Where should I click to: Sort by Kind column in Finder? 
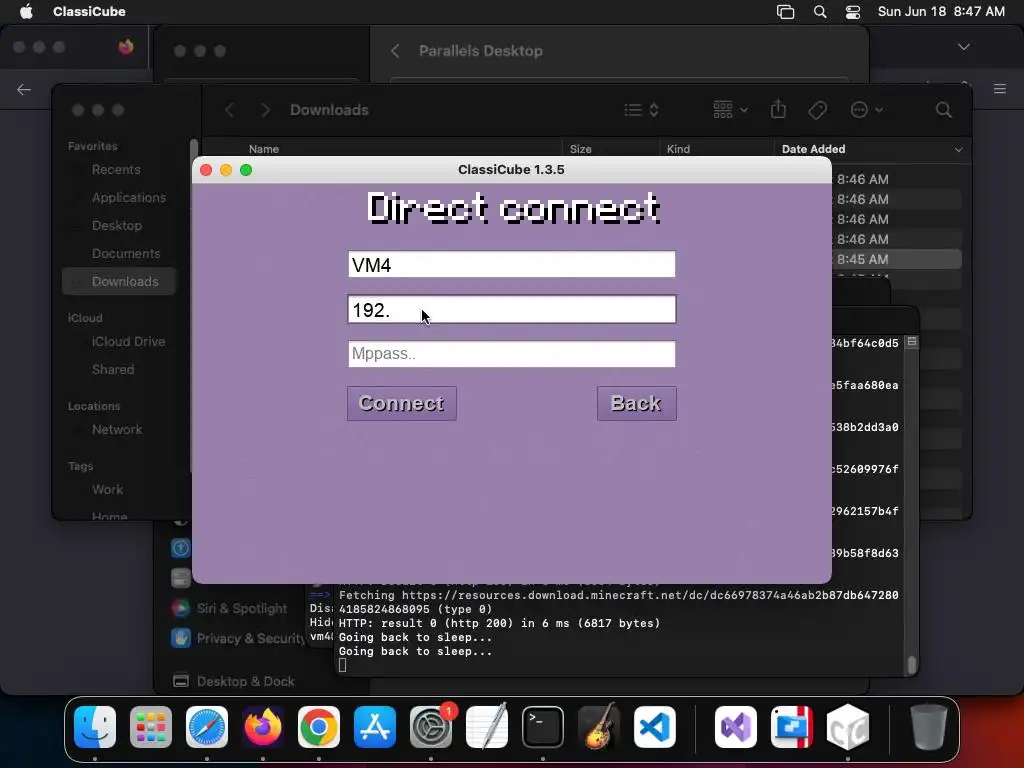coord(678,150)
